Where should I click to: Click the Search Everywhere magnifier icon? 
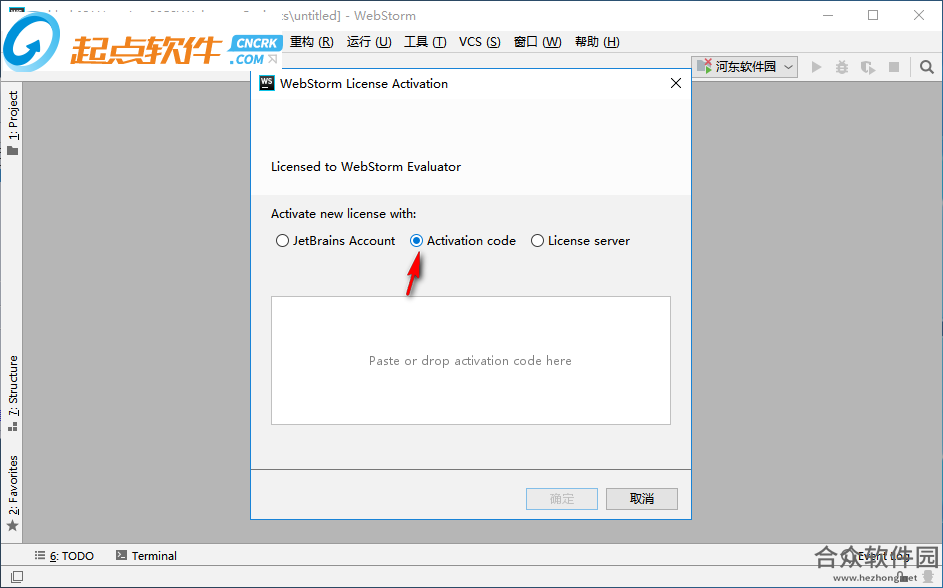coord(927,67)
